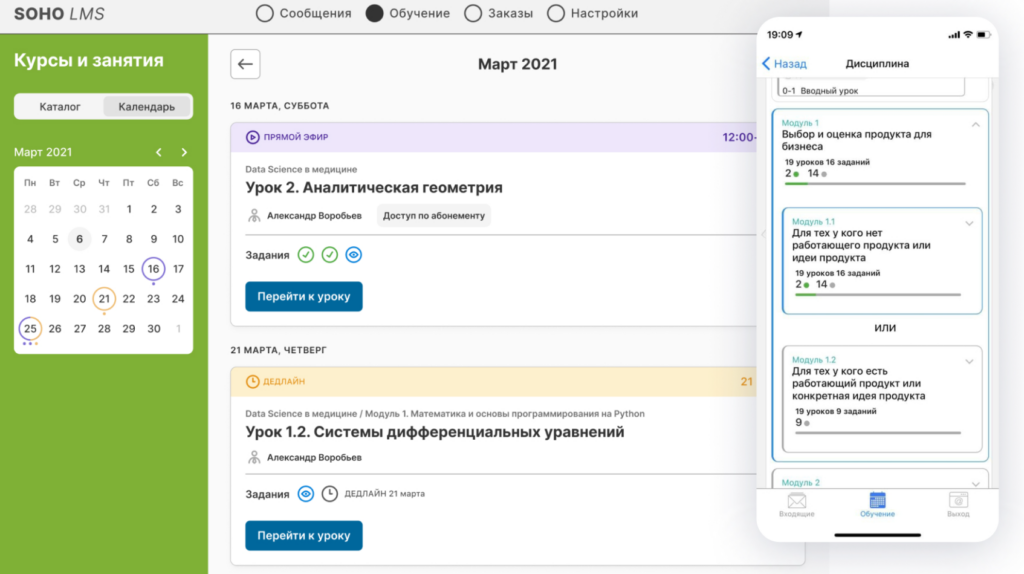Select the Обучение radio option

(x=374, y=13)
